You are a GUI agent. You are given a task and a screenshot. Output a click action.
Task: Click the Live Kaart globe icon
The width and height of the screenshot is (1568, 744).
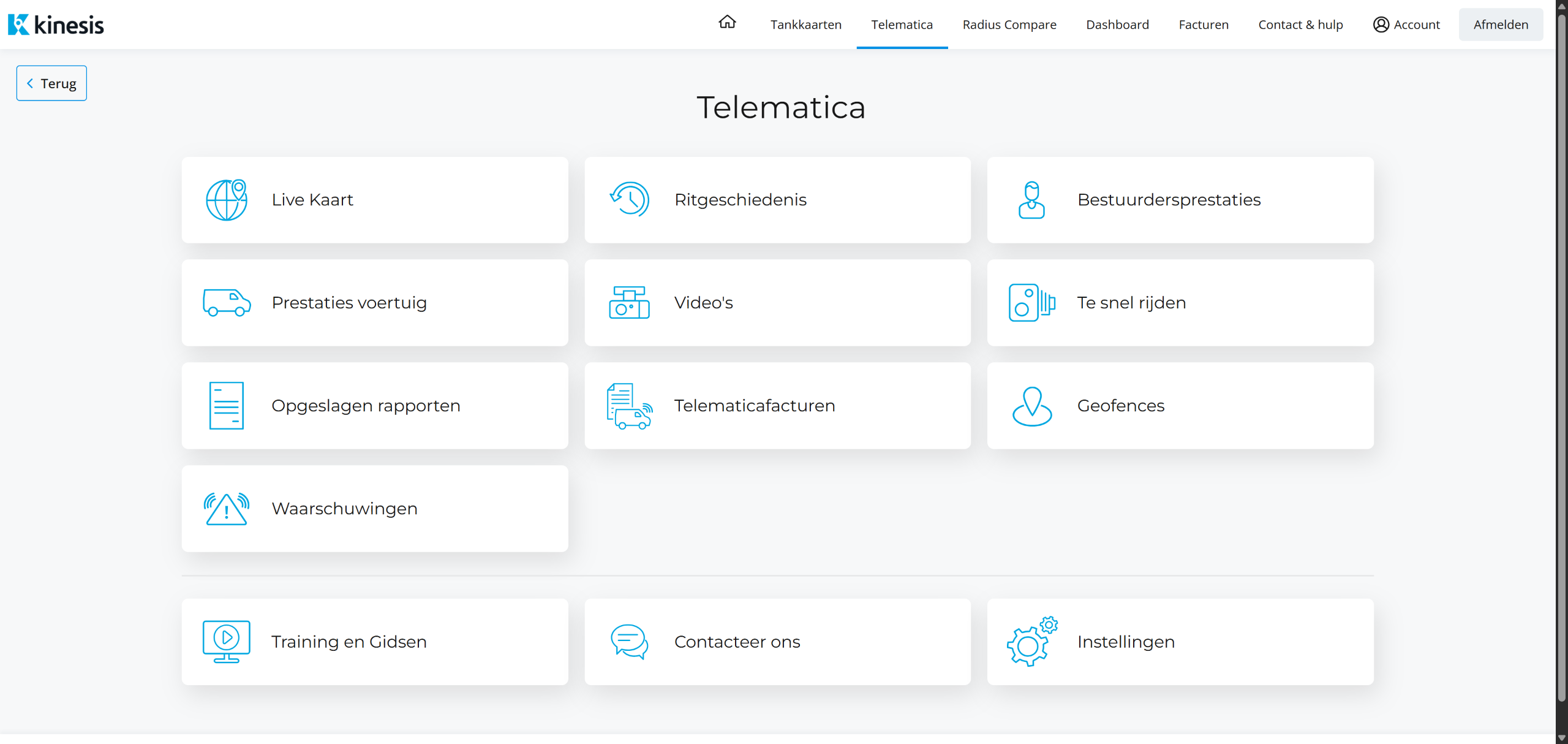[x=226, y=200]
